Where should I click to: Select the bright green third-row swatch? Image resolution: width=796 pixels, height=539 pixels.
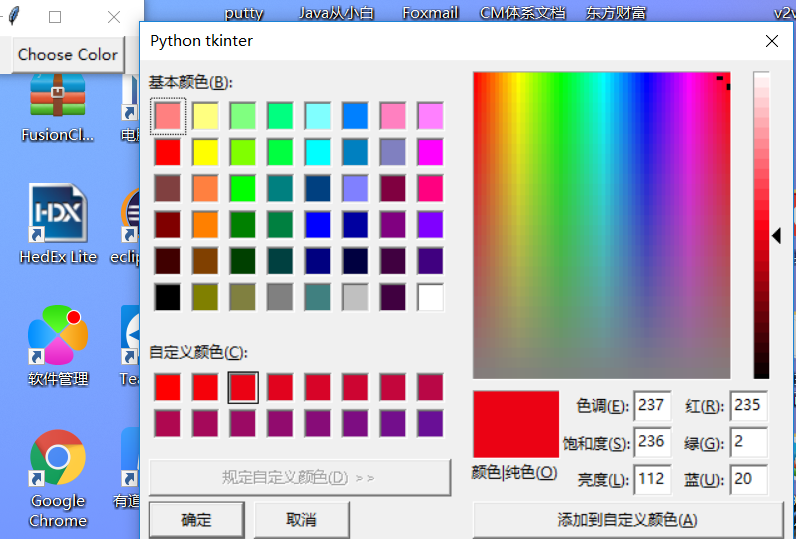coord(243,188)
